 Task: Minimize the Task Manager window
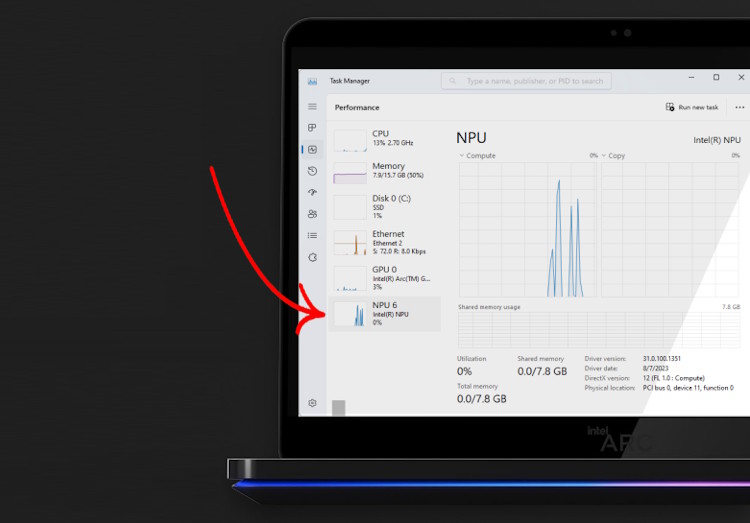[x=691, y=78]
